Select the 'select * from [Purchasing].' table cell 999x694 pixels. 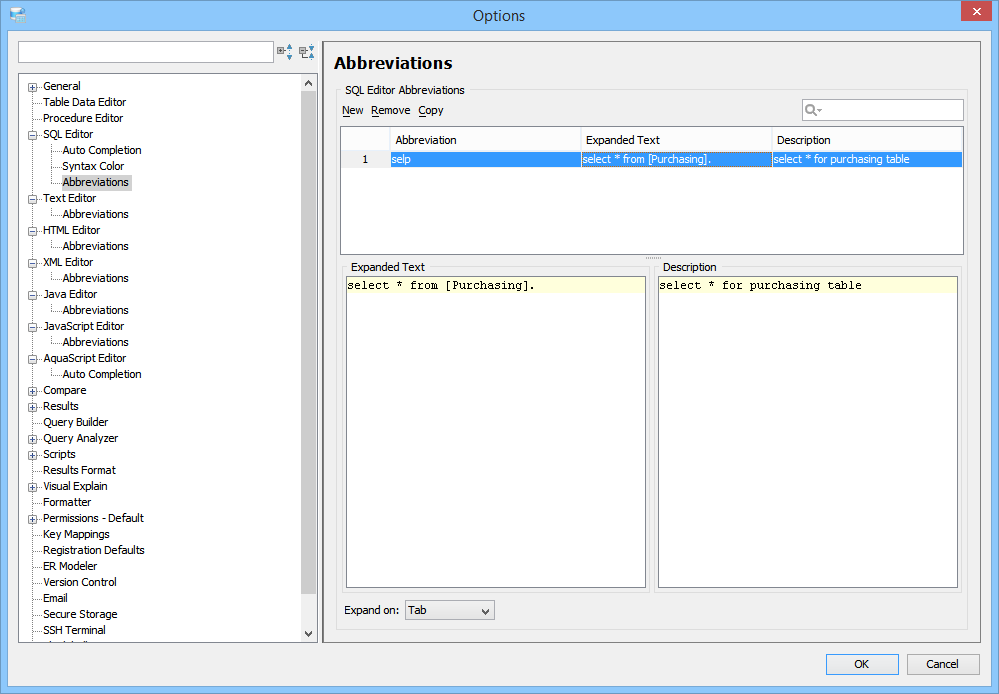(x=677, y=159)
